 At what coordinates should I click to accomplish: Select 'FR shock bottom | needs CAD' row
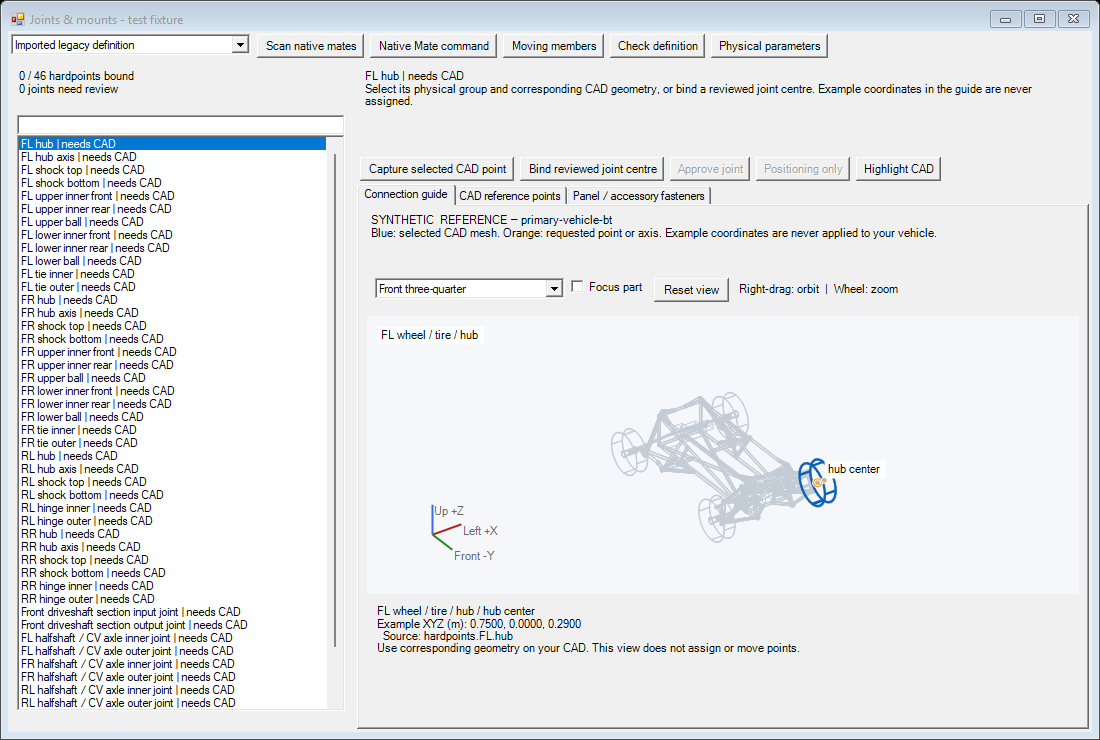point(172,339)
